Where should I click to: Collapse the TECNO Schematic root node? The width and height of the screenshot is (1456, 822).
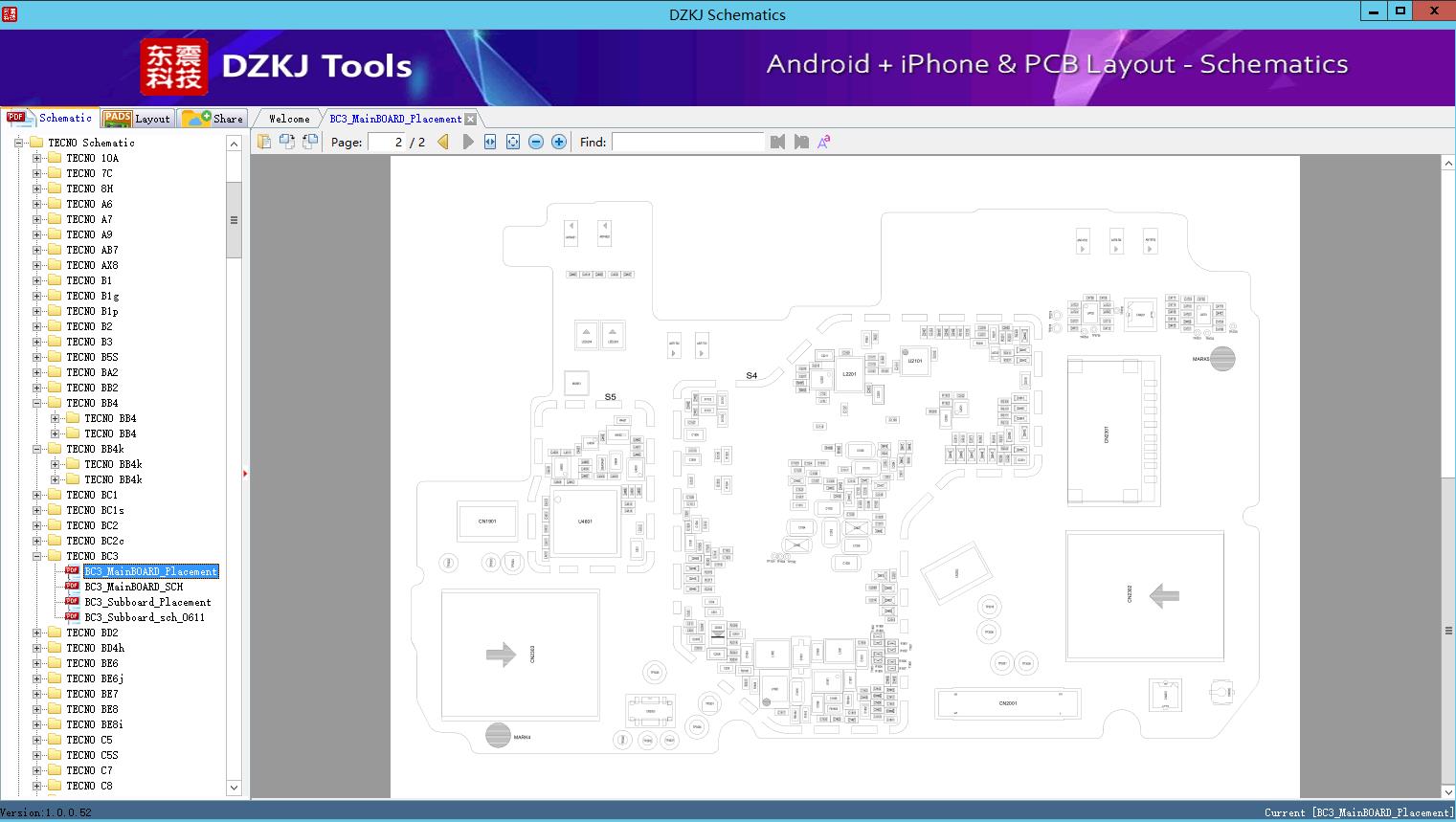pyautogui.click(x=18, y=143)
